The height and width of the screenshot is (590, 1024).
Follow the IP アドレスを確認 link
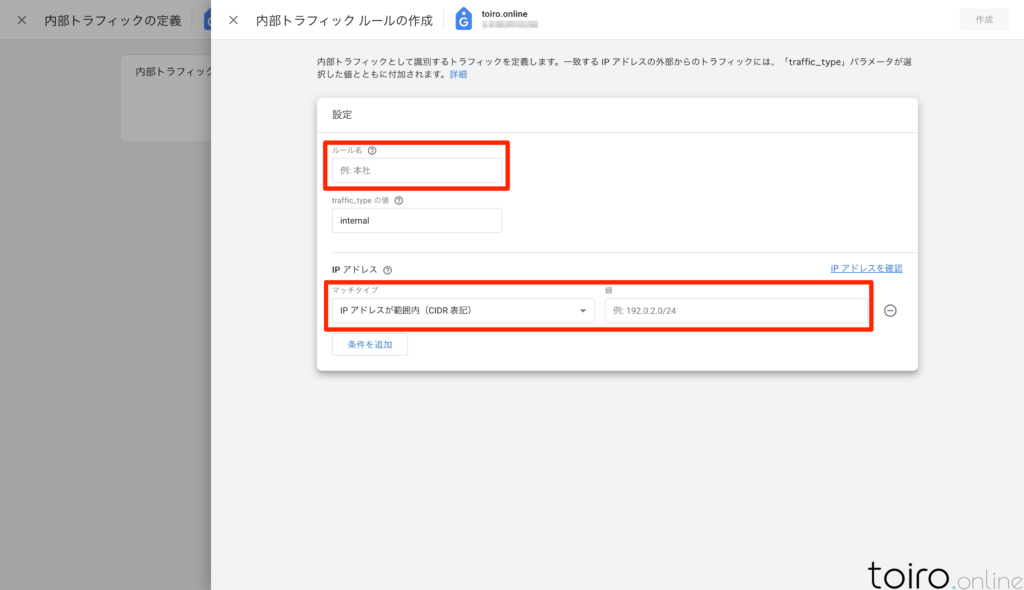pyautogui.click(x=866, y=269)
